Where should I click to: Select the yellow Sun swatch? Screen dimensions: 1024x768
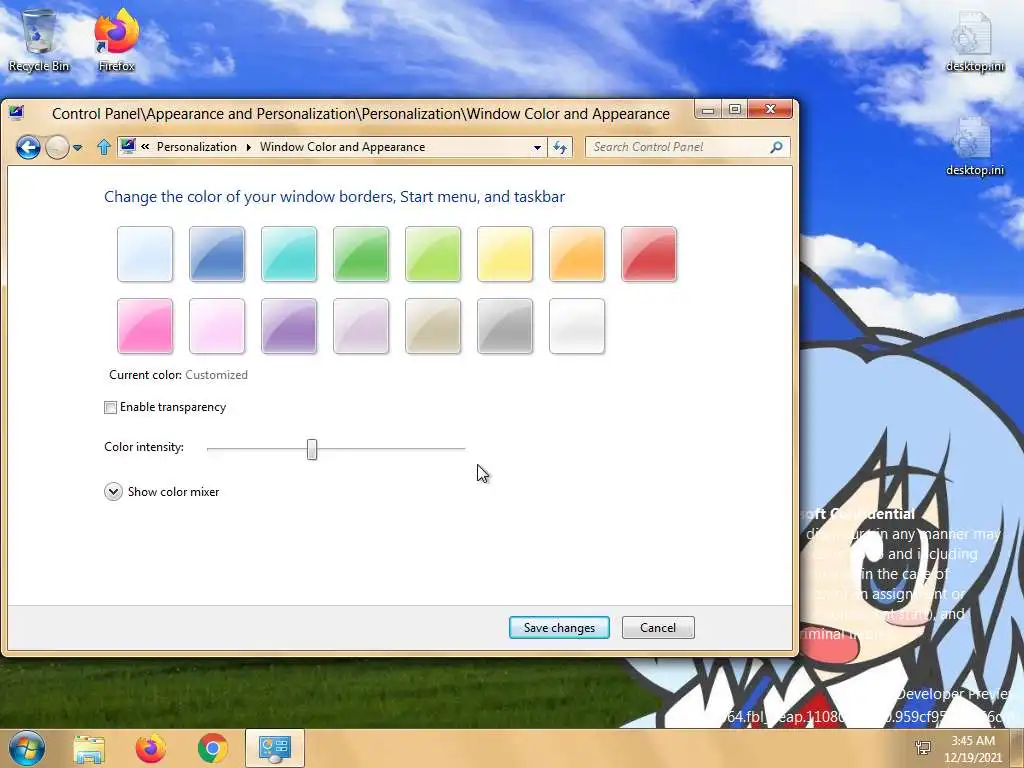(505, 254)
